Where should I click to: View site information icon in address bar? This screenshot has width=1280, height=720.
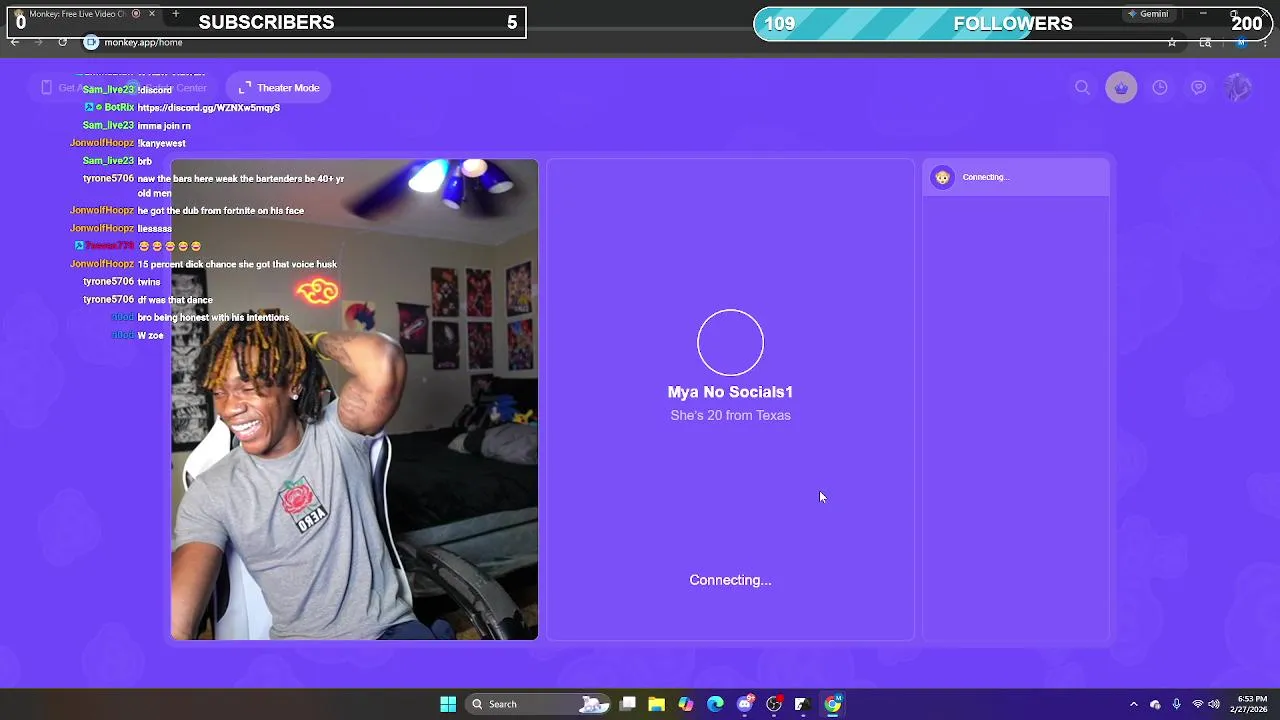[91, 42]
